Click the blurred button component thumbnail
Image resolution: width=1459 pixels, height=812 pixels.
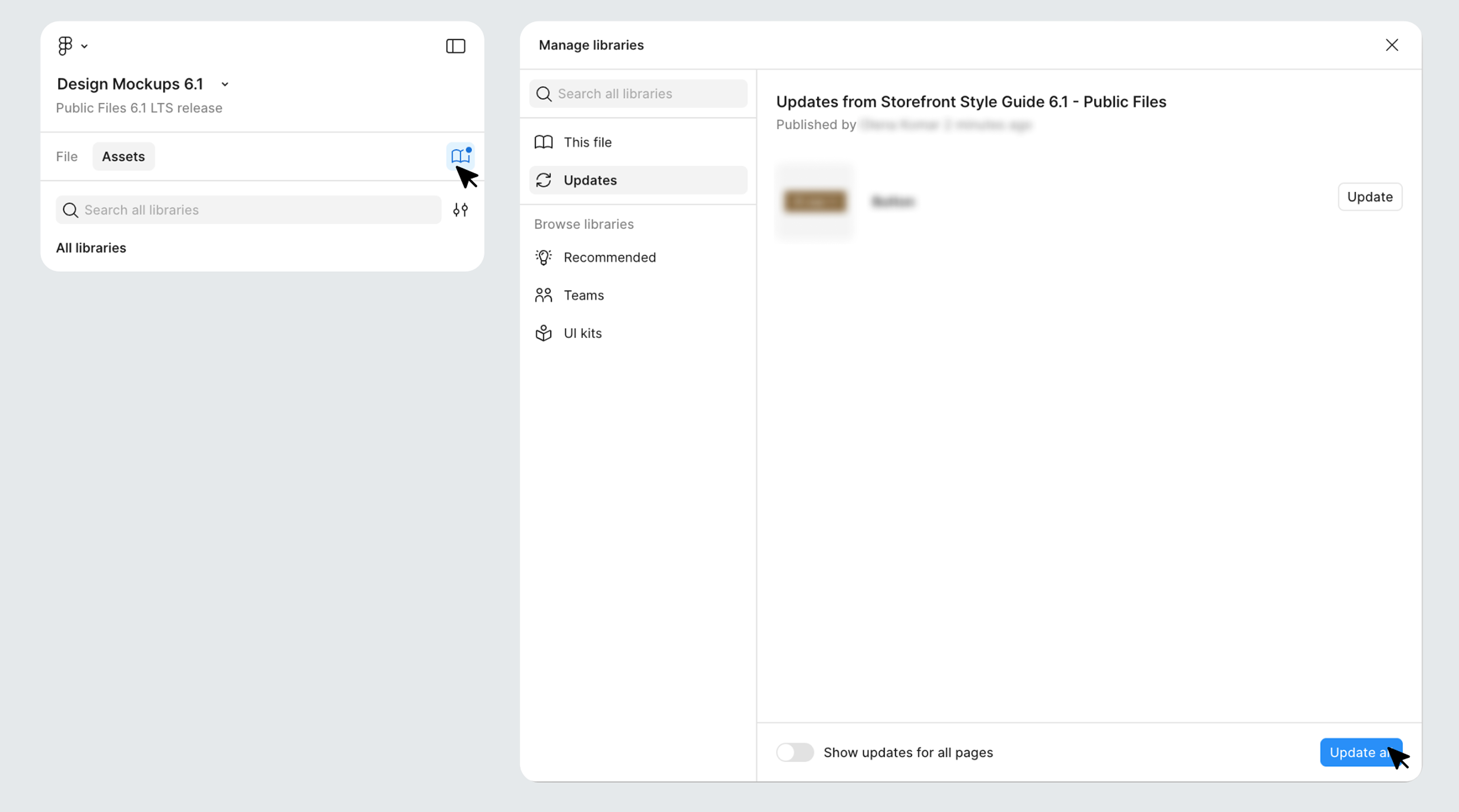(814, 202)
